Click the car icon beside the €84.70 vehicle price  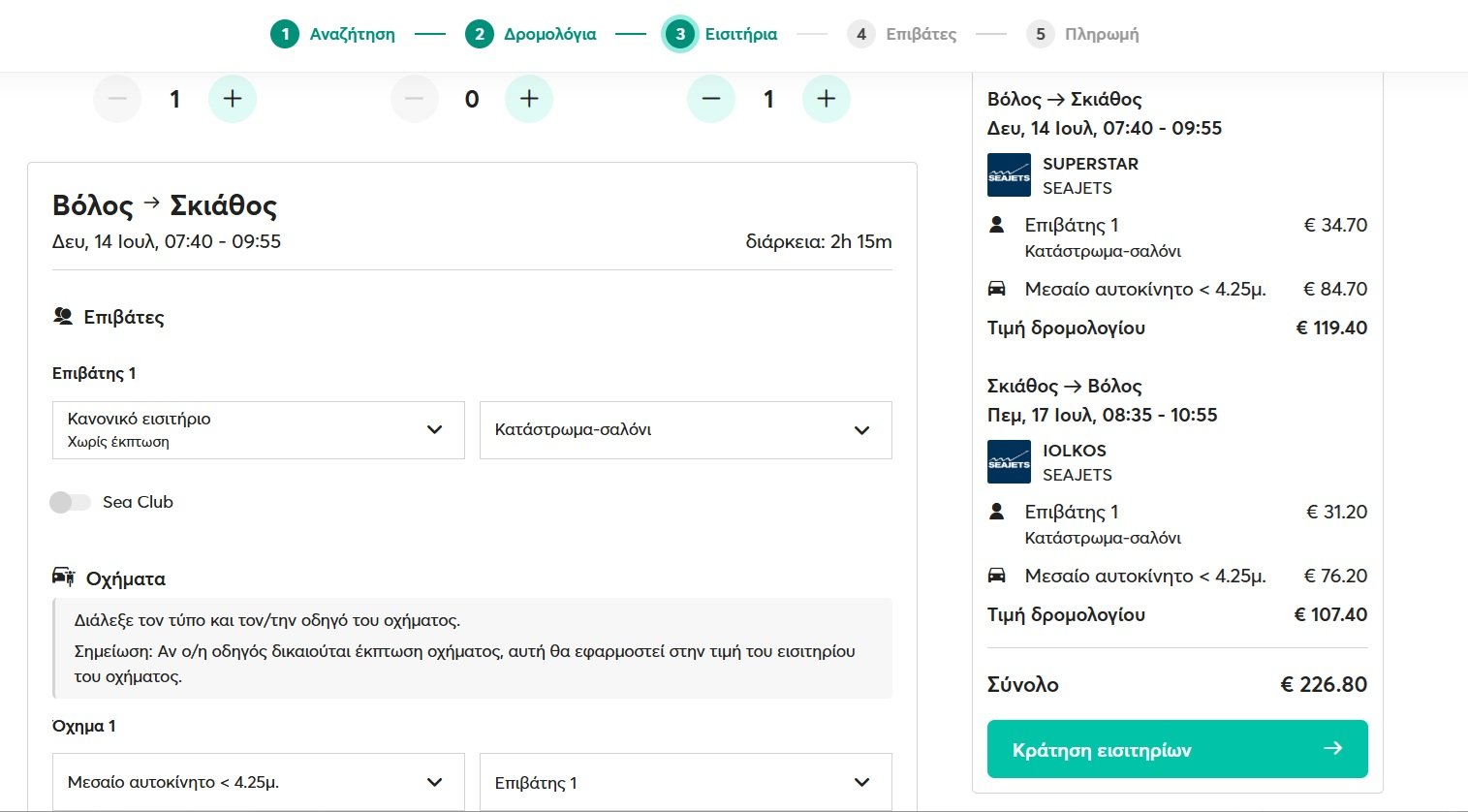click(x=996, y=289)
